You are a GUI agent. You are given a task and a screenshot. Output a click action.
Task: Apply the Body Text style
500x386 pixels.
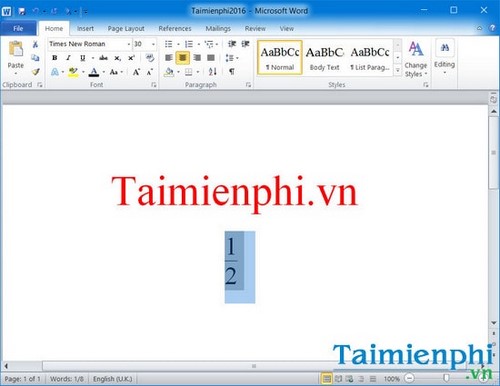pyautogui.click(x=324, y=57)
